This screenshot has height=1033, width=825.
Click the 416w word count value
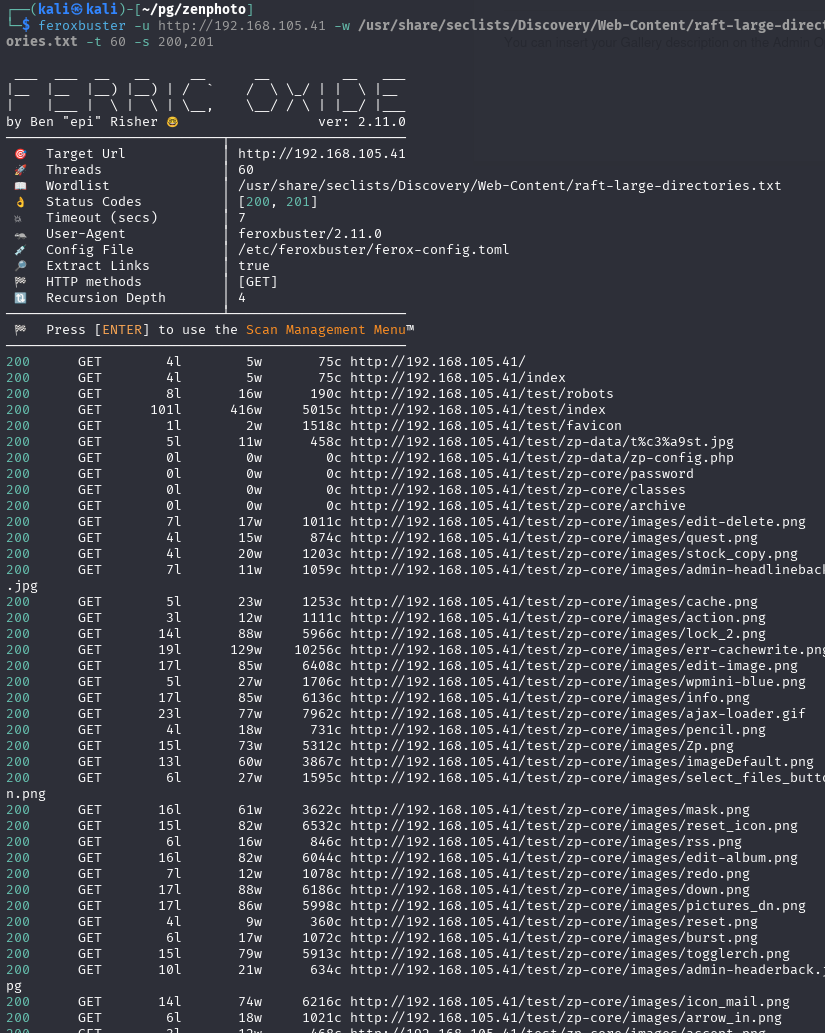click(x=246, y=410)
